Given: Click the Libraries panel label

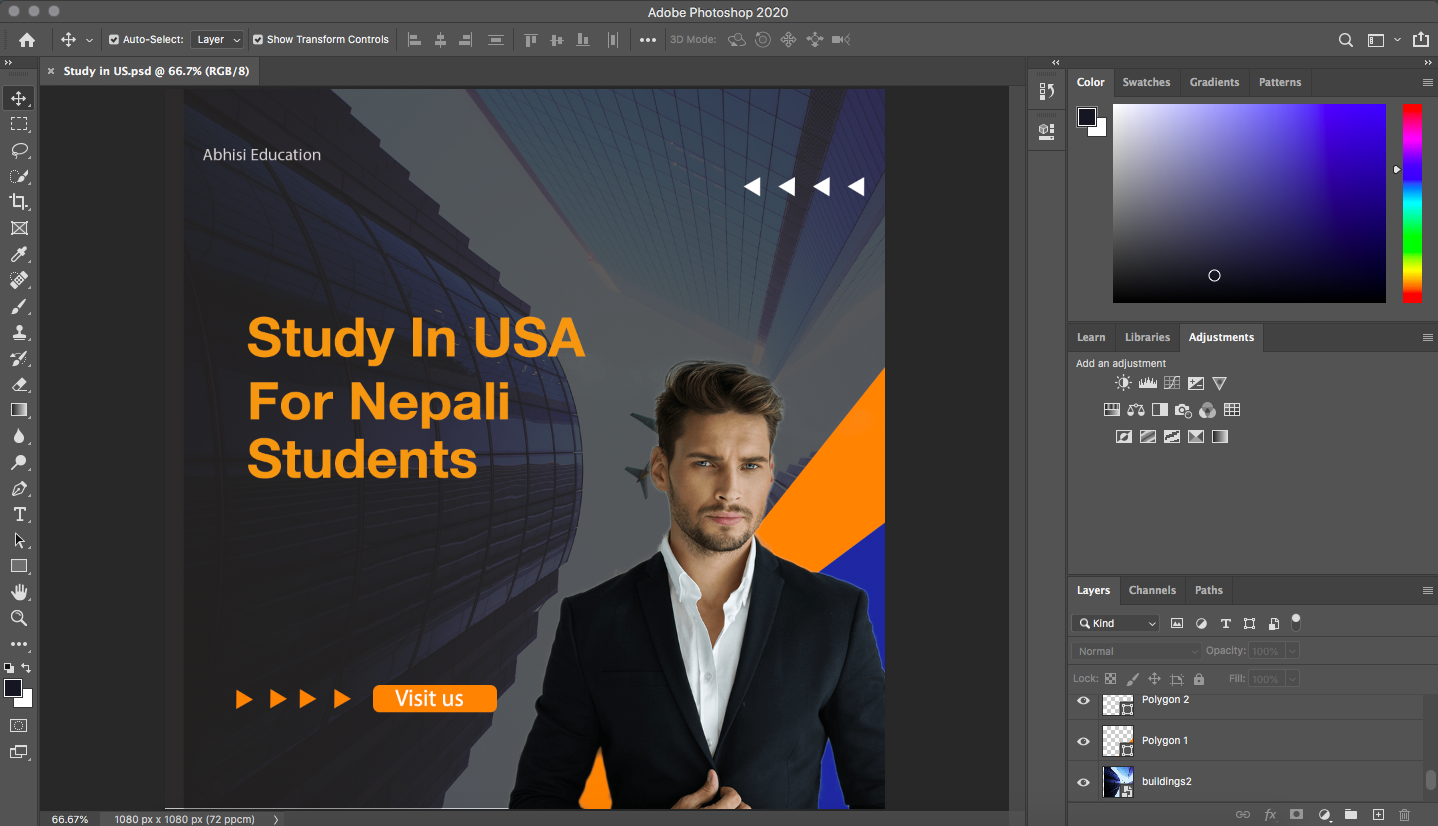Looking at the screenshot, I should pos(1146,337).
